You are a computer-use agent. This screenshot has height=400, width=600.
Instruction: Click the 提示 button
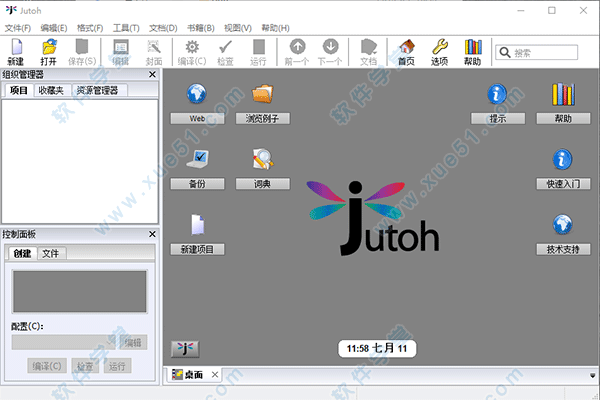498,119
